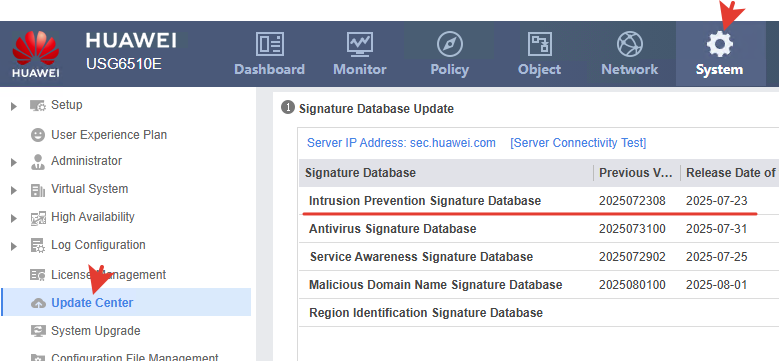Open User Experience Plan smiley icon

[38, 135]
